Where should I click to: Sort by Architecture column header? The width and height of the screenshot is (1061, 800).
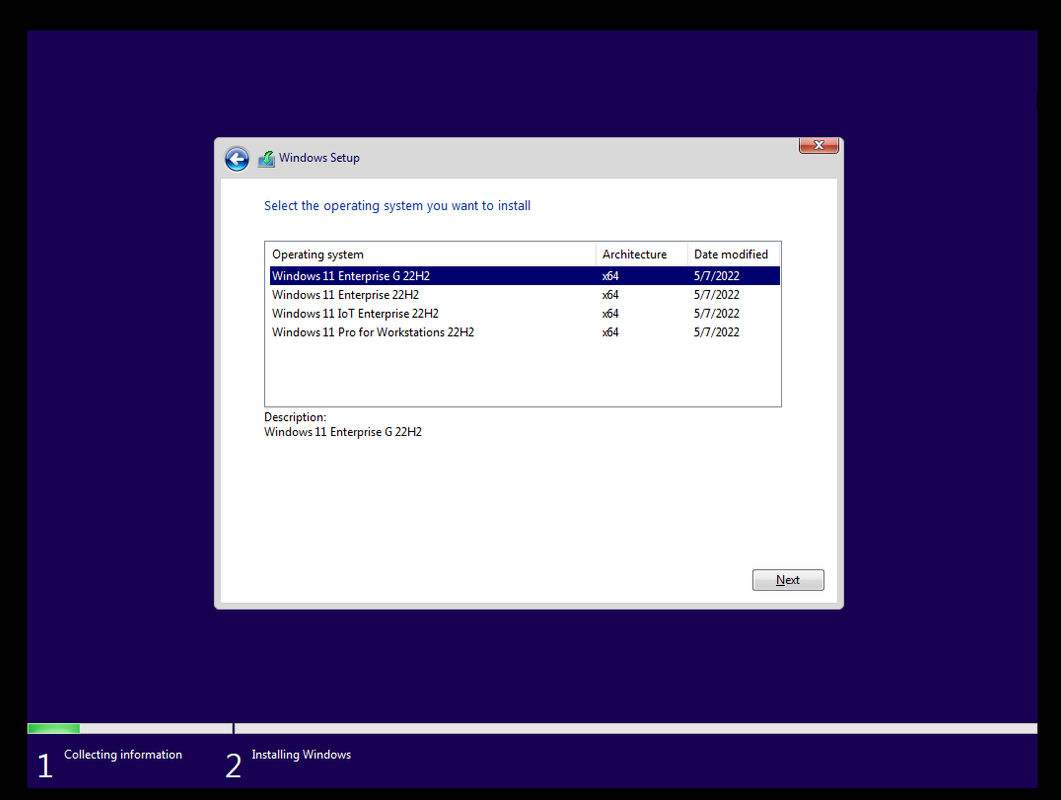point(641,254)
